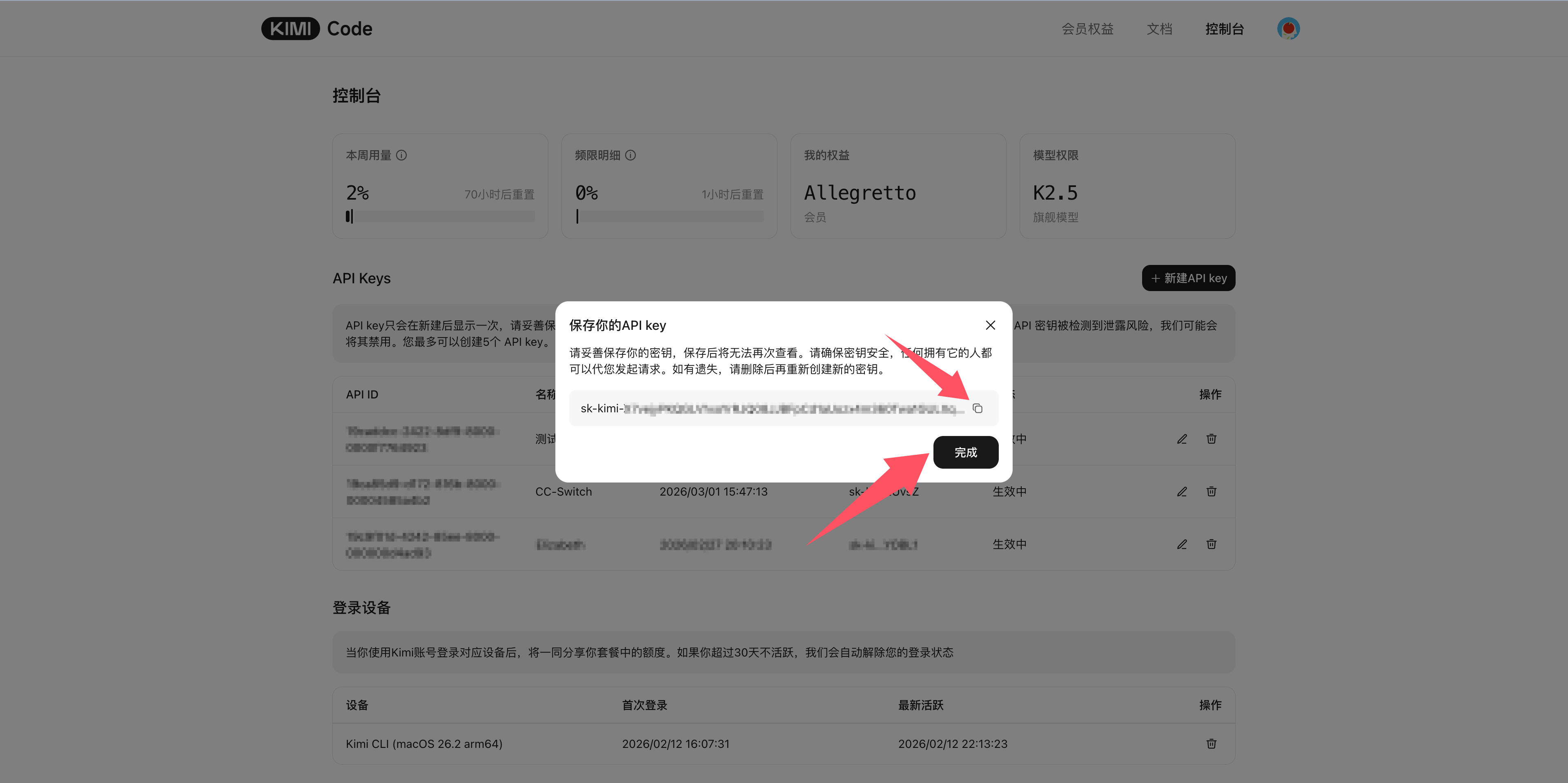
Task: Click the sk-kimi API key text field
Action: pyautogui.click(x=770, y=408)
